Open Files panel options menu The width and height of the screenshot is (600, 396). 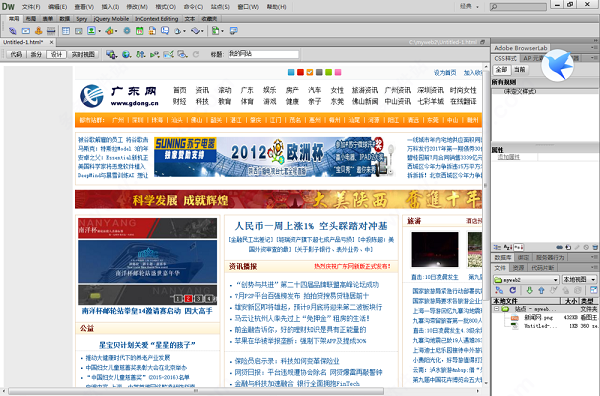[594, 267]
